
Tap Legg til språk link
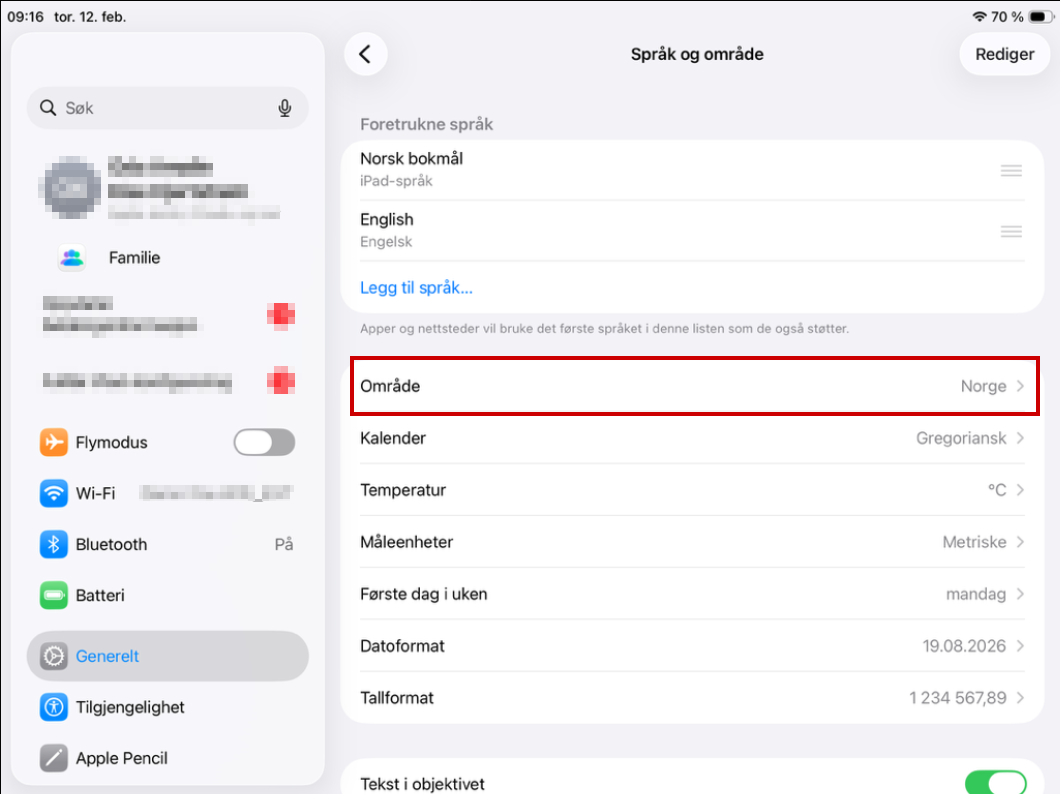(416, 288)
